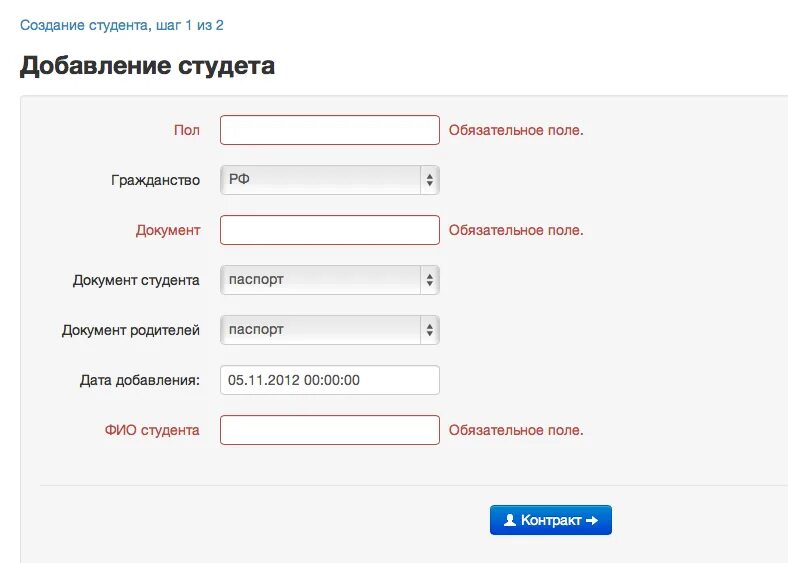Click the Документ родителей label text

point(131,330)
